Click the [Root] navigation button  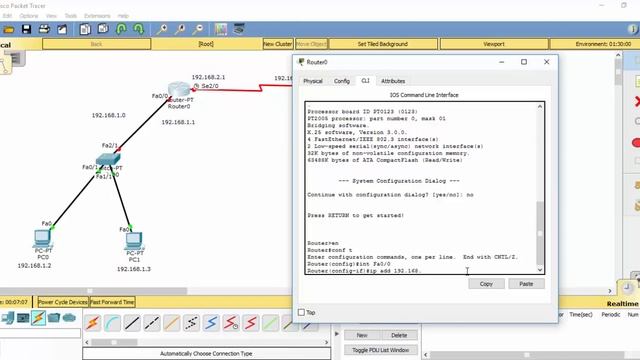click(206, 44)
